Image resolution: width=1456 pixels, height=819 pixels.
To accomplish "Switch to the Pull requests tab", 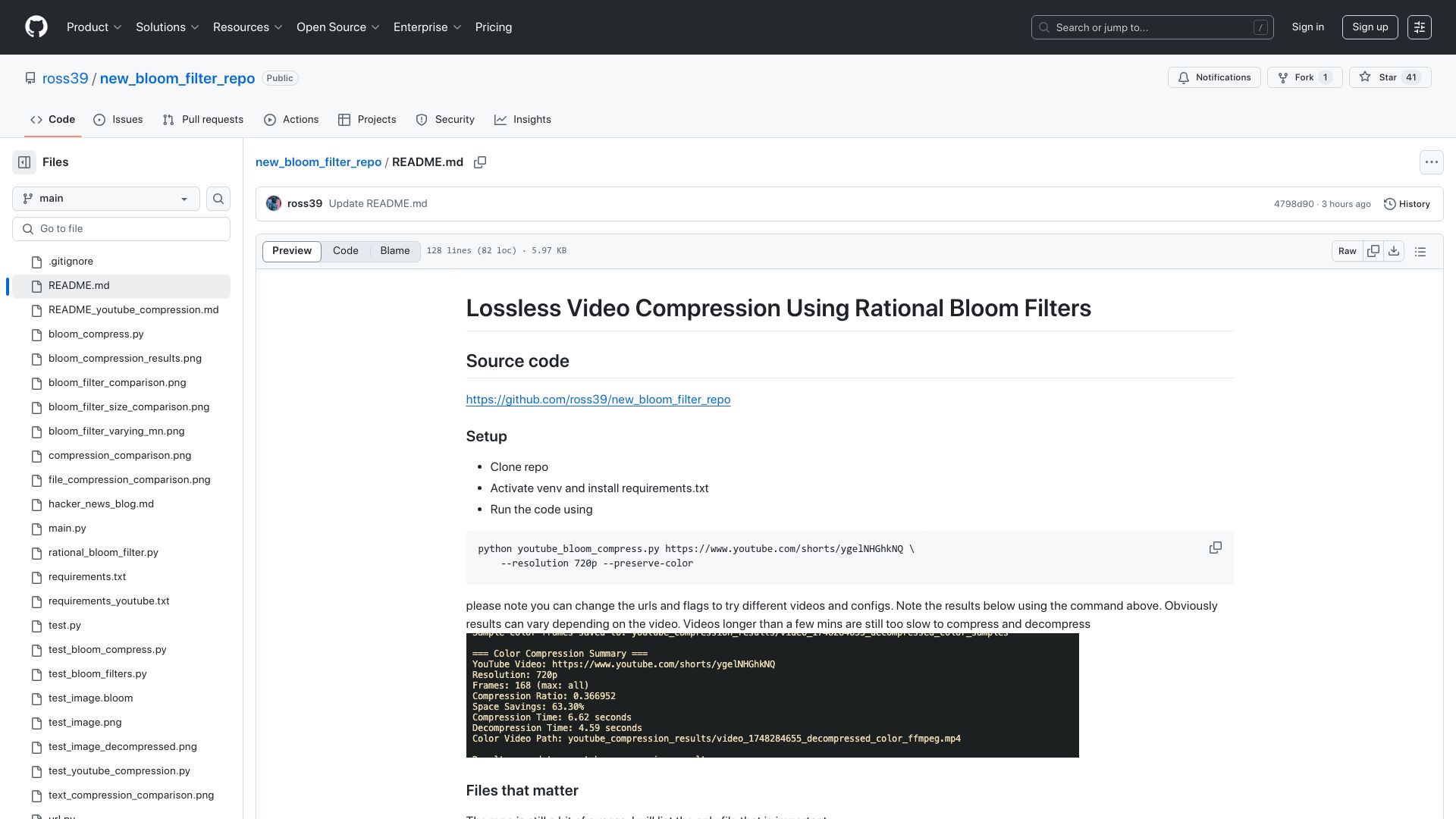I will (x=203, y=120).
